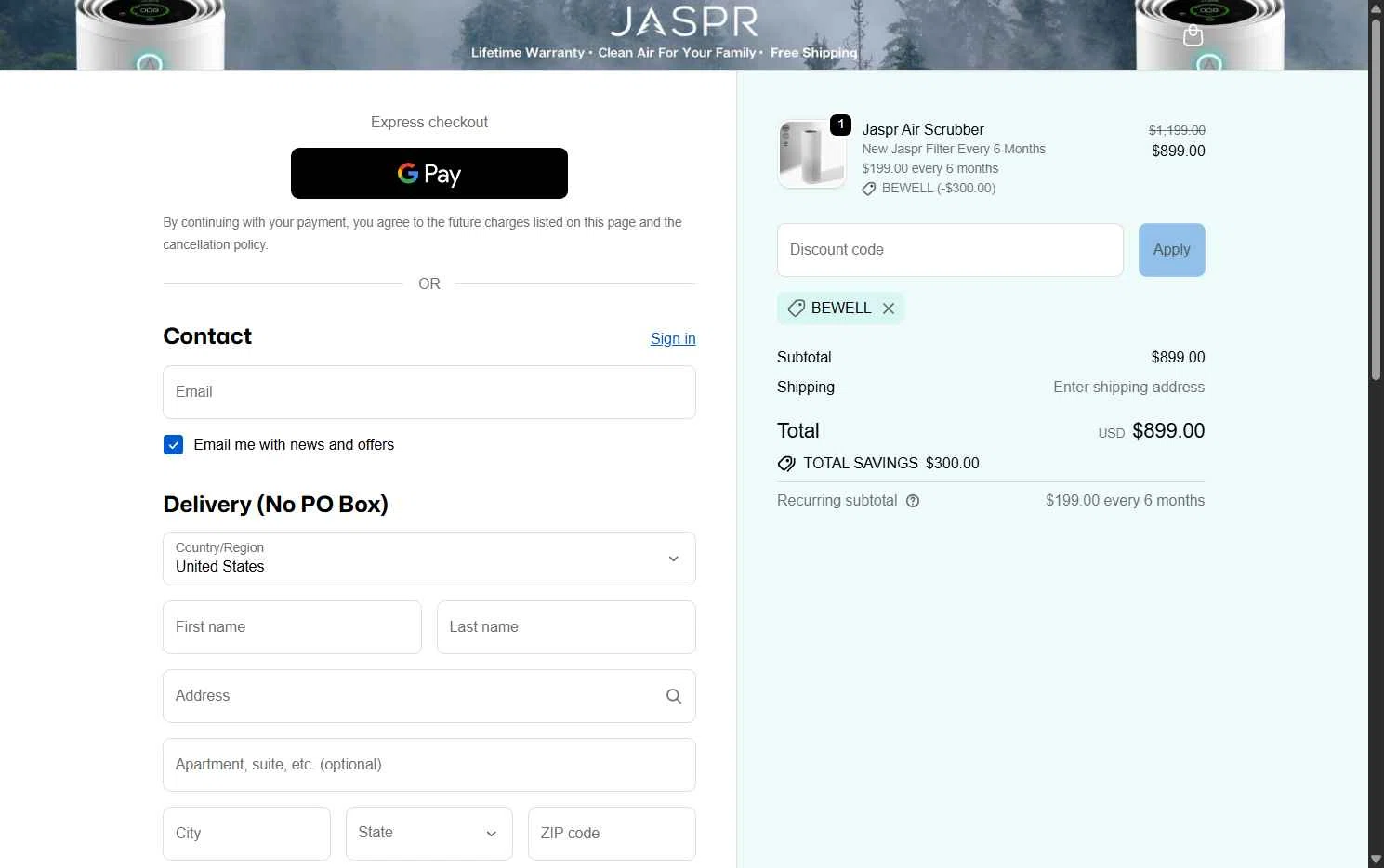Click the ZIP code field
Image resolution: width=1384 pixels, height=868 pixels.
(612, 834)
